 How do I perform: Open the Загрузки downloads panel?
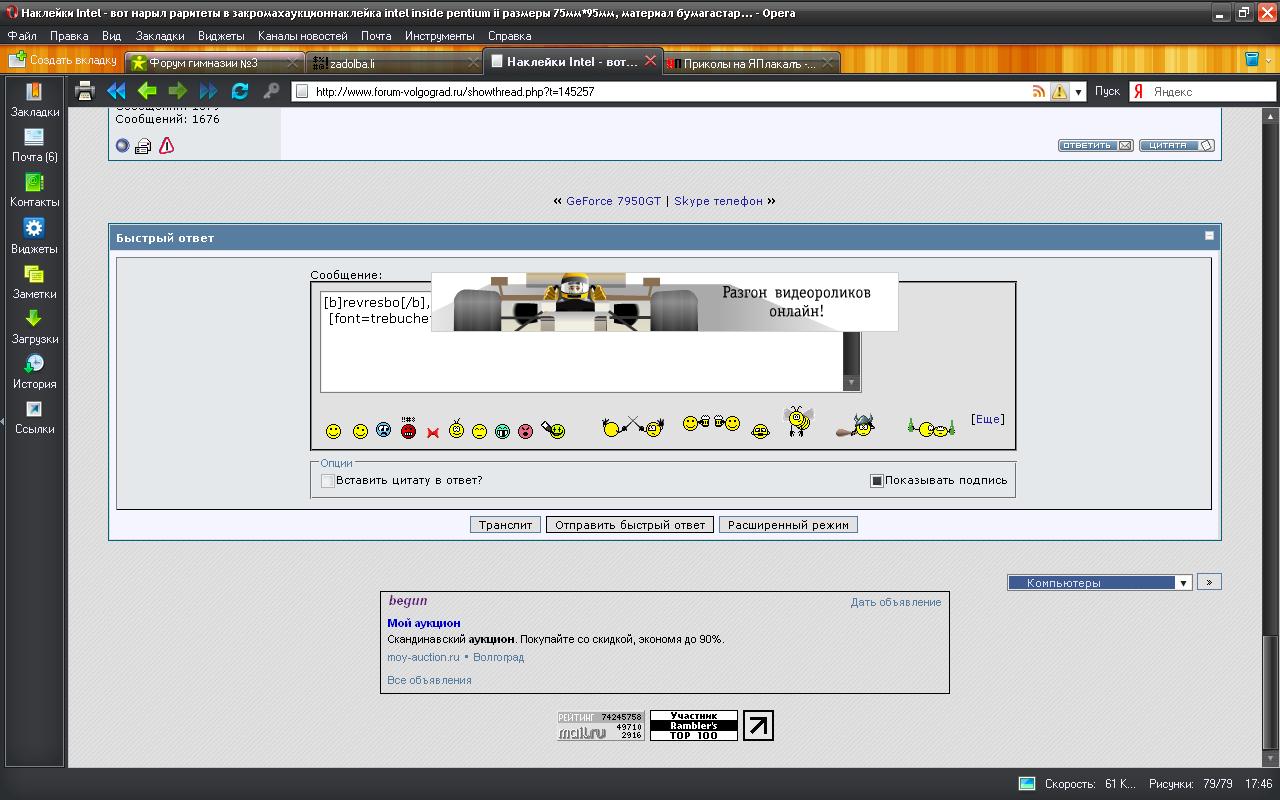click(34, 326)
